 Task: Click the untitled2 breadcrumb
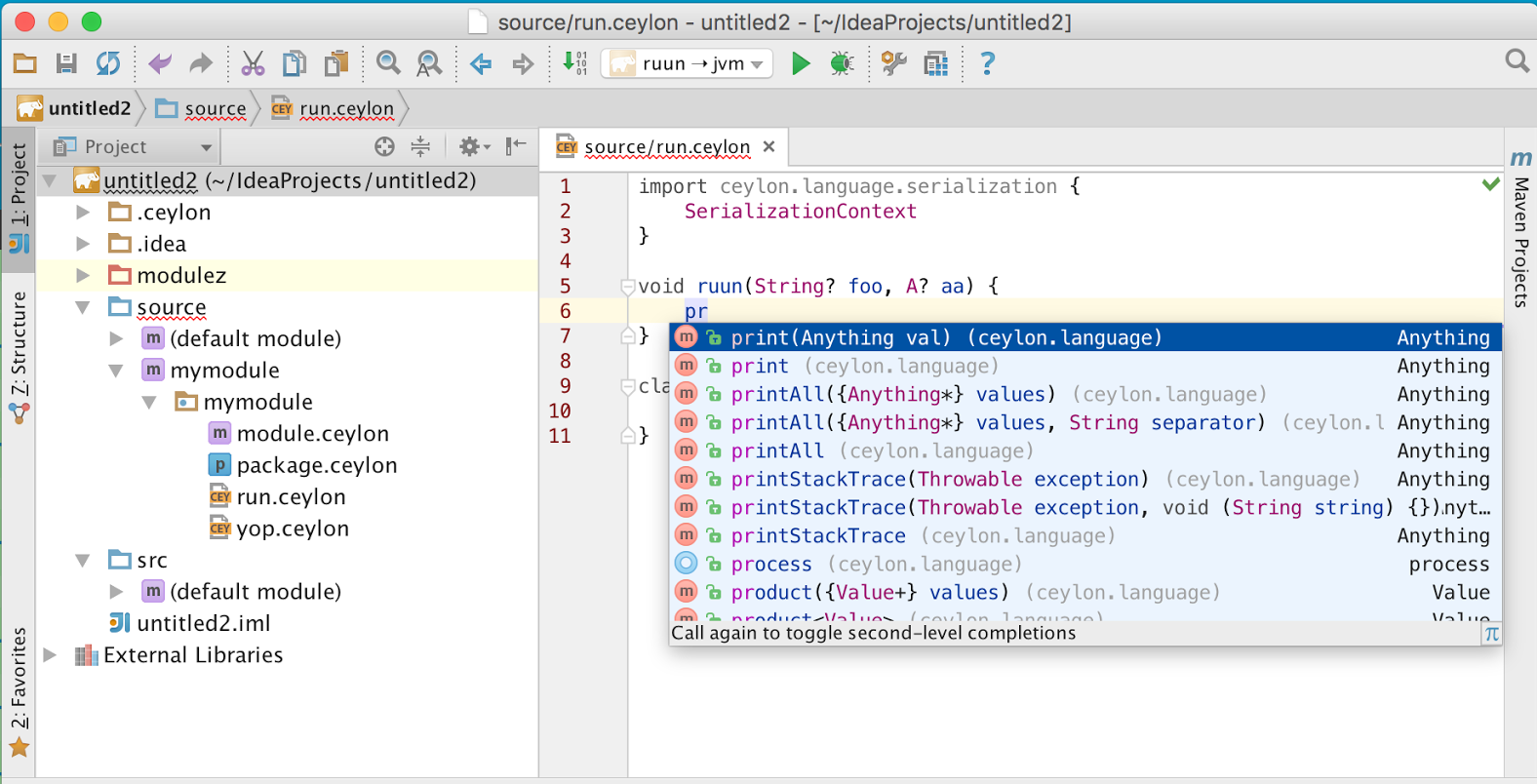(x=74, y=108)
